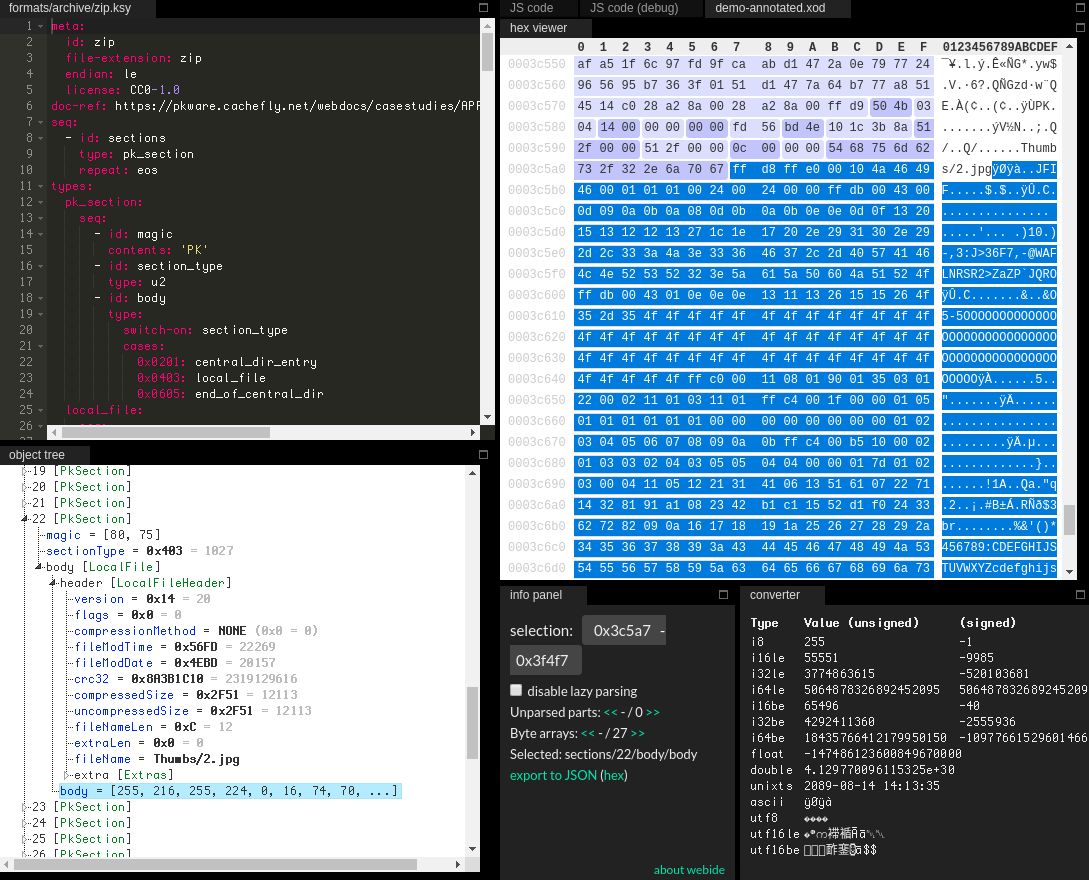The image size is (1089, 880).
Task: Collapse tree node 22 PkSection
Action: (25, 519)
